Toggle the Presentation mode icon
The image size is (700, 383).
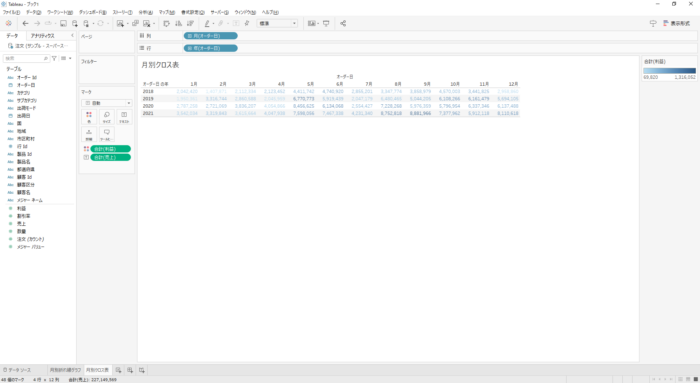coord(326,23)
